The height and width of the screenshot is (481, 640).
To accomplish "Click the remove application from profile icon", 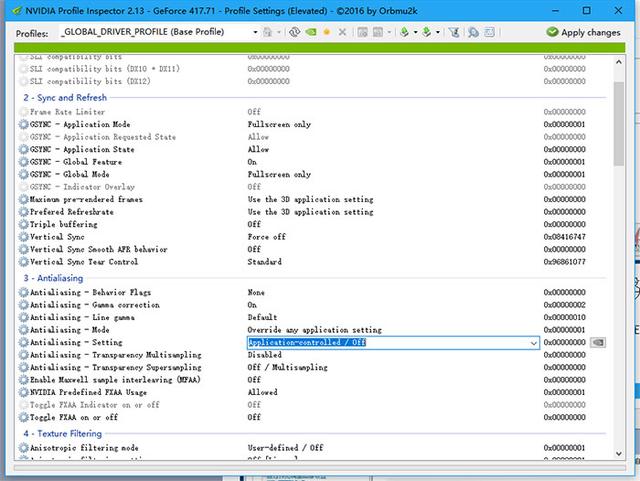I will click(x=378, y=32).
